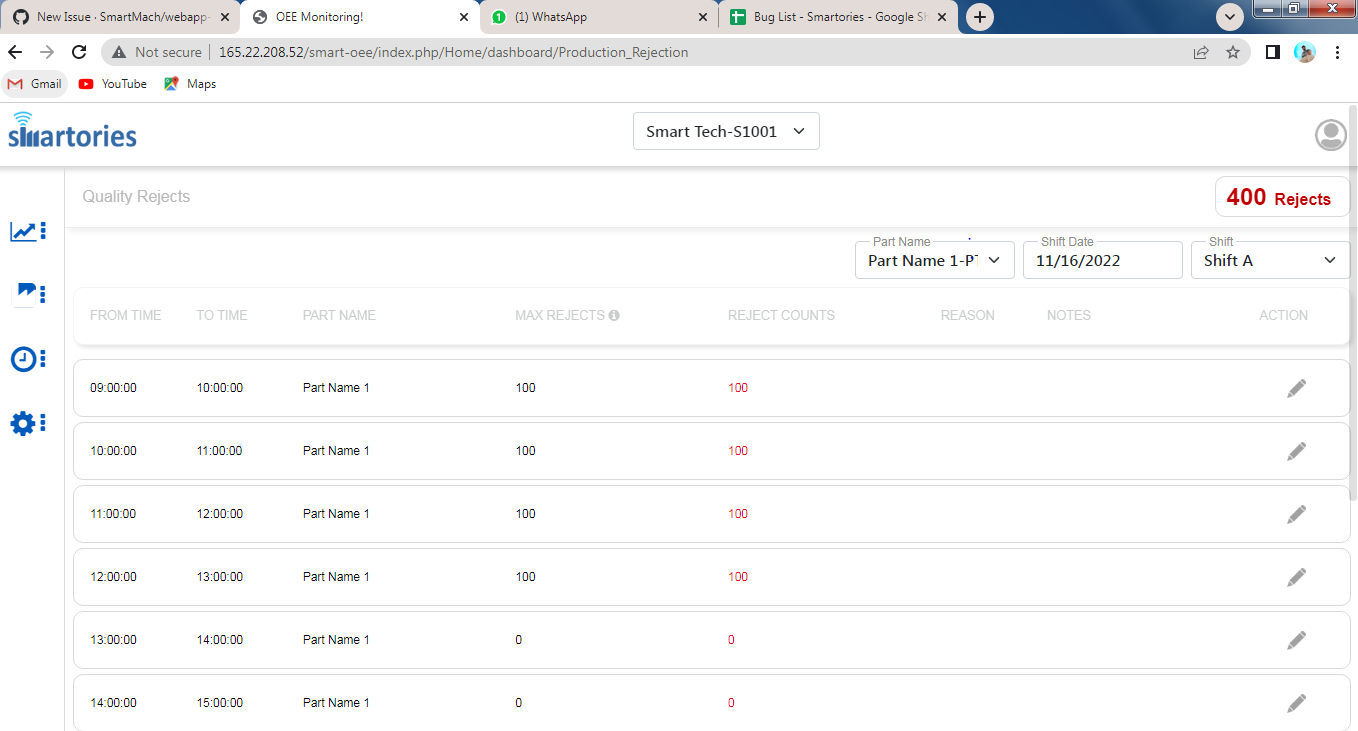This screenshot has width=1358, height=731.
Task: Open the settings gear sidebar icon
Action: [28, 423]
